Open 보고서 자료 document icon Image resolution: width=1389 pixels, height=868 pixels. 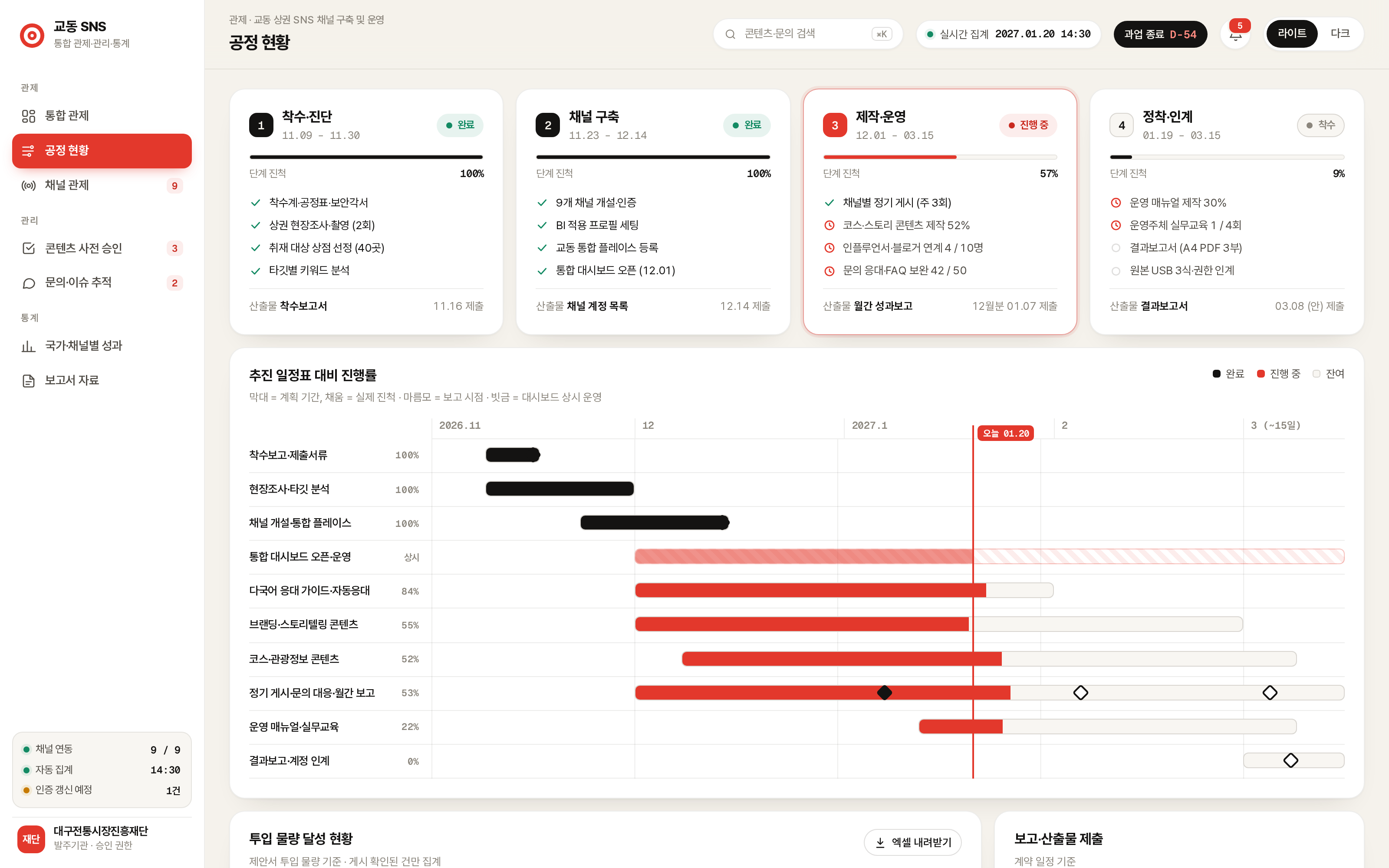[x=29, y=381]
